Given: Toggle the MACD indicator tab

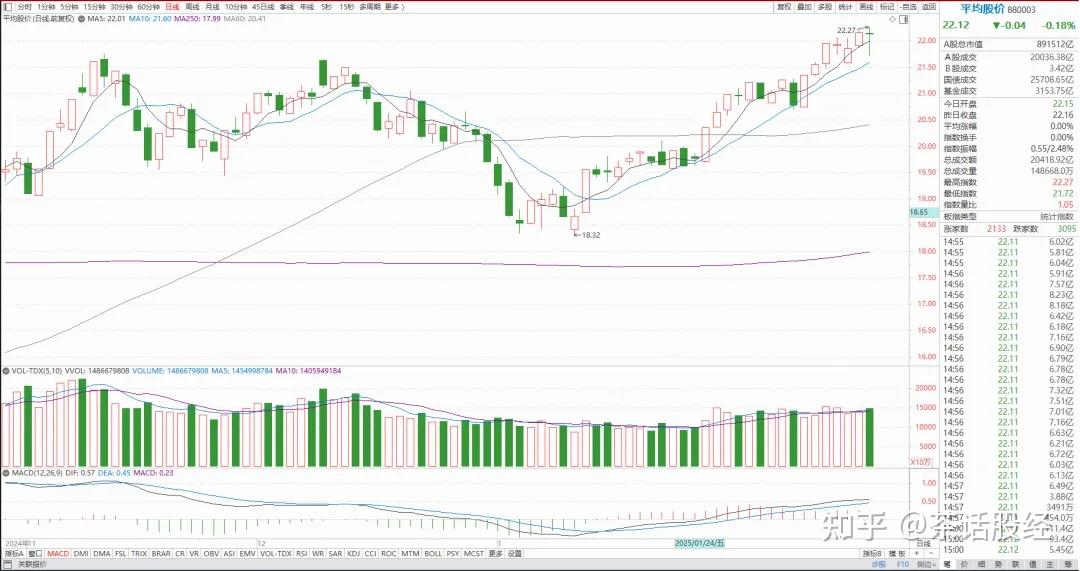Looking at the screenshot, I should click(57, 553).
